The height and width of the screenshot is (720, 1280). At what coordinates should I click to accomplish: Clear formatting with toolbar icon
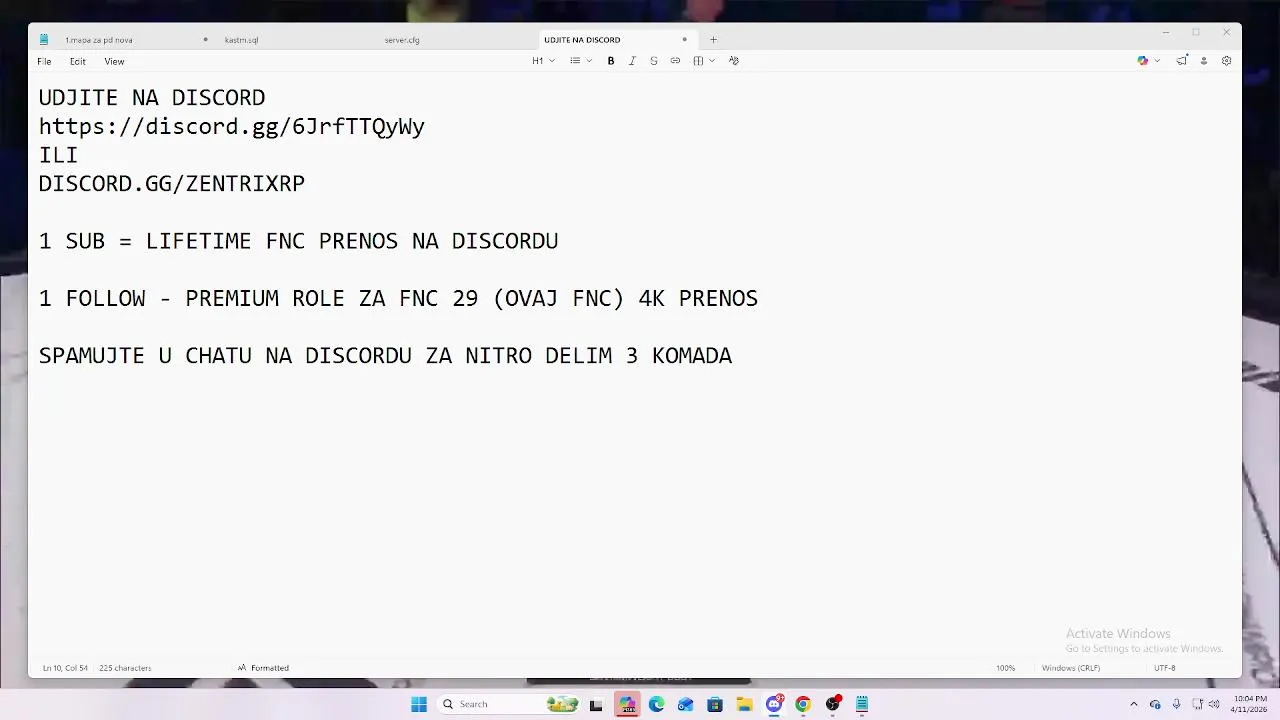pyautogui.click(x=734, y=61)
